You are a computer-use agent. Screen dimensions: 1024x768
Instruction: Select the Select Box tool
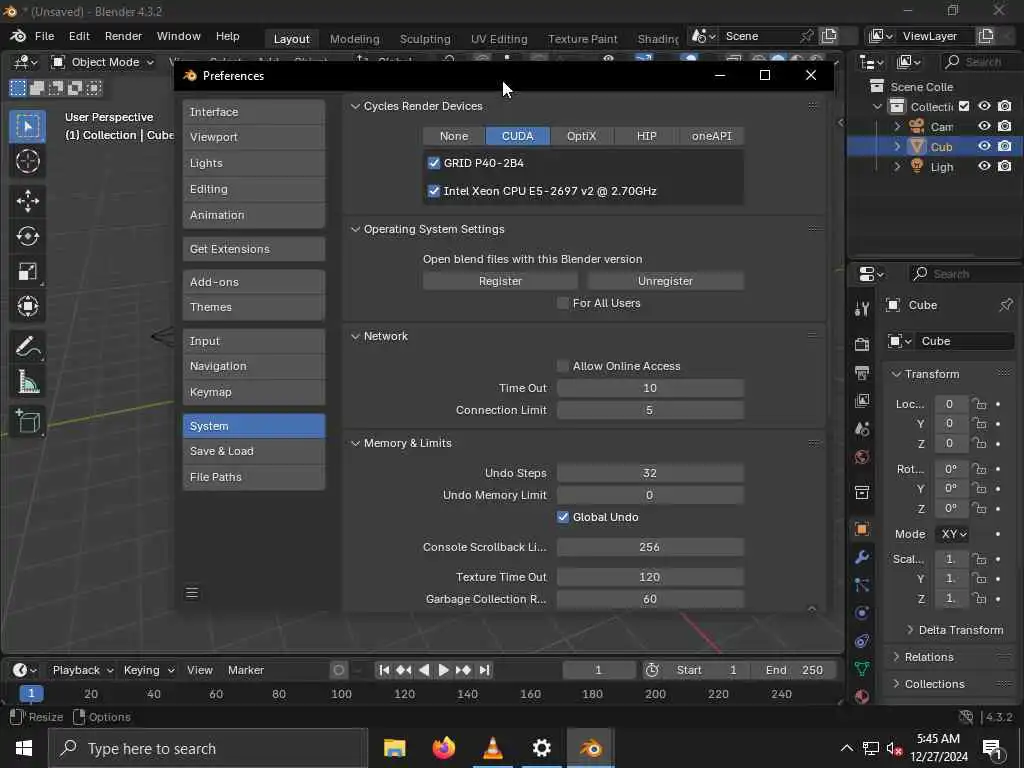27,126
